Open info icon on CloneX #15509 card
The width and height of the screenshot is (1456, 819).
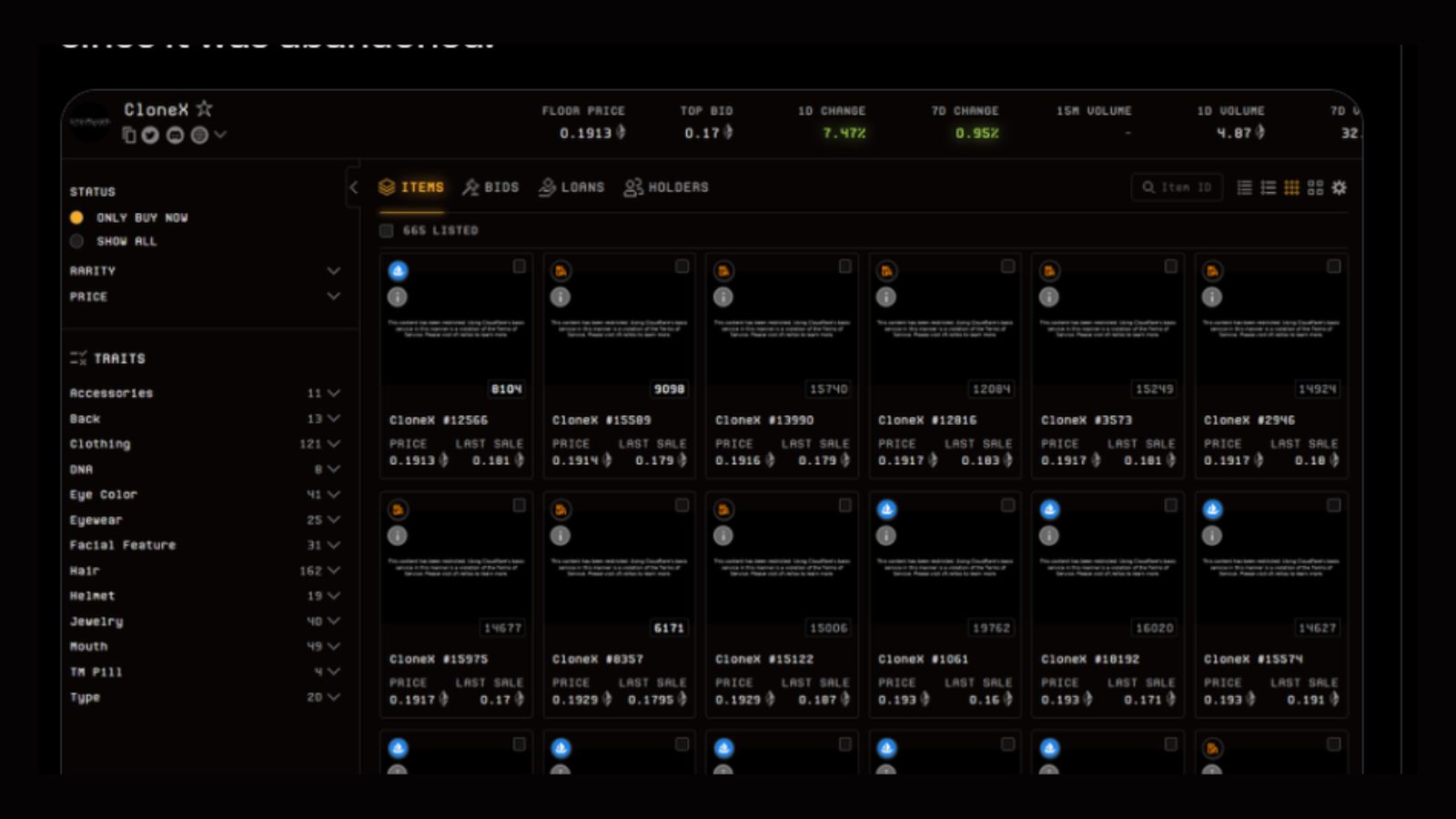coord(561,297)
